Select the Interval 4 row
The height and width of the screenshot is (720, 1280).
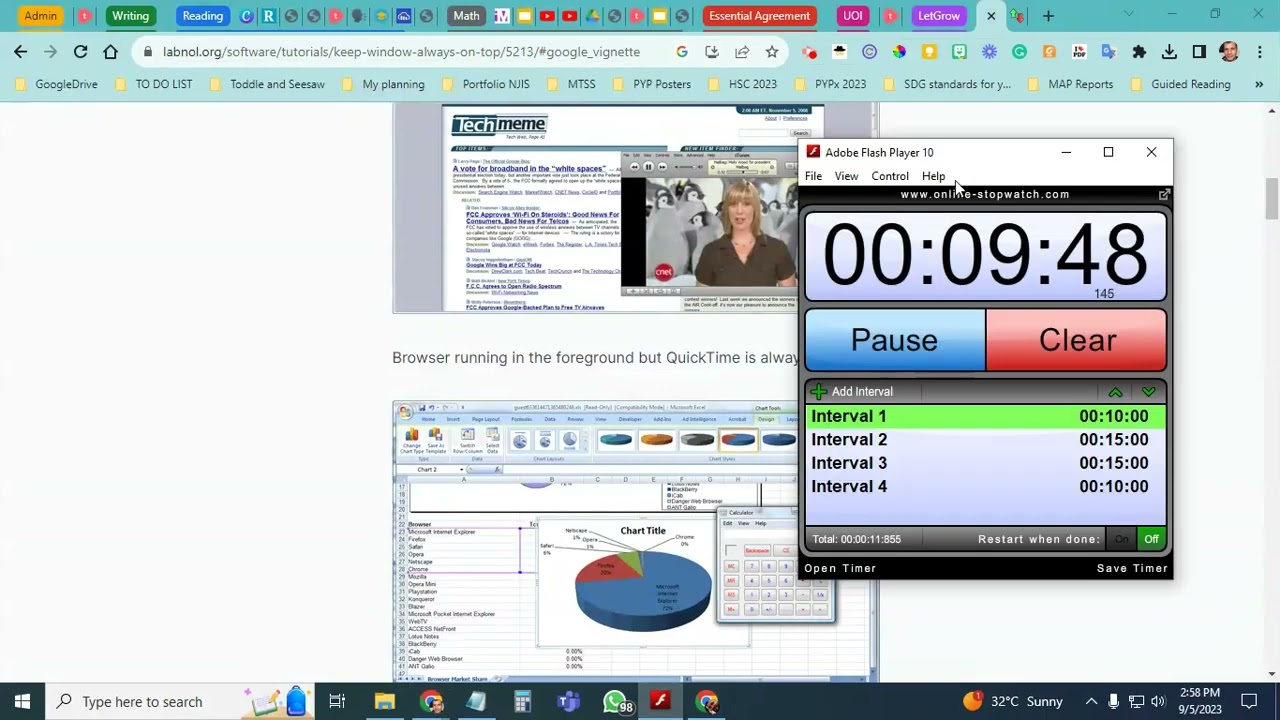[985, 486]
